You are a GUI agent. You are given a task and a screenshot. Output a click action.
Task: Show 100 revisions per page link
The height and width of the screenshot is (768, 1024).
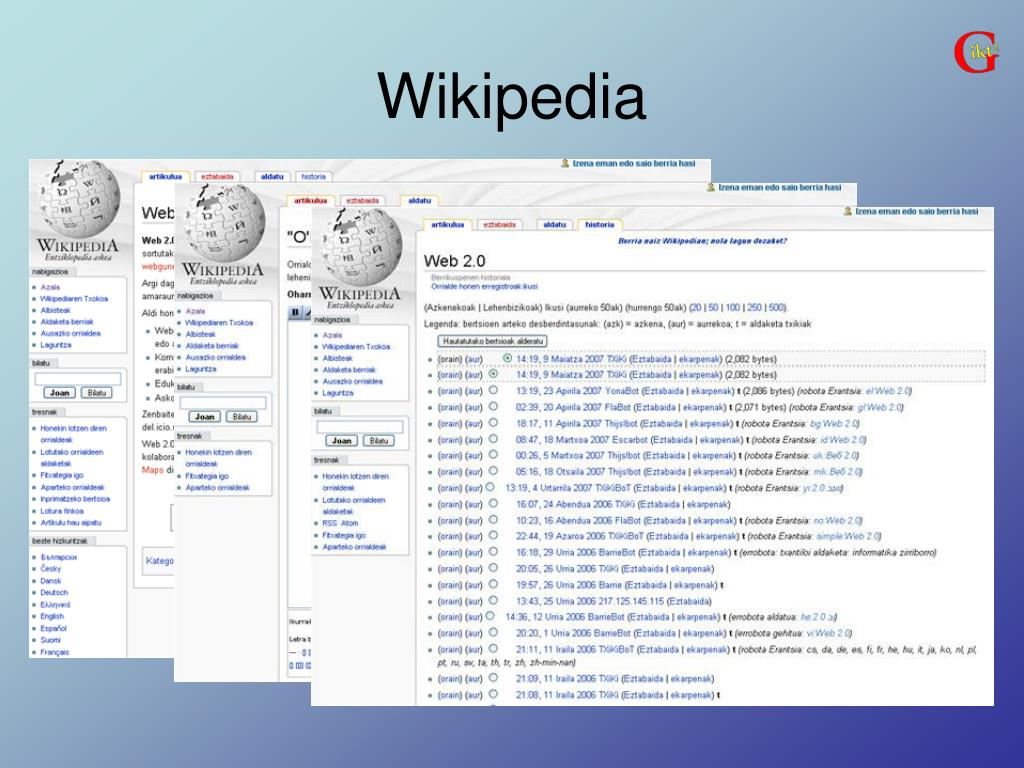(x=733, y=308)
